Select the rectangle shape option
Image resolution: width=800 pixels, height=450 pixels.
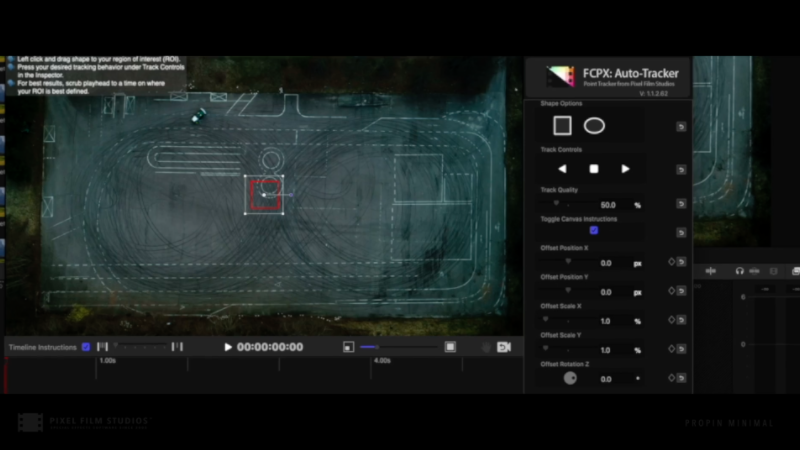coord(562,126)
